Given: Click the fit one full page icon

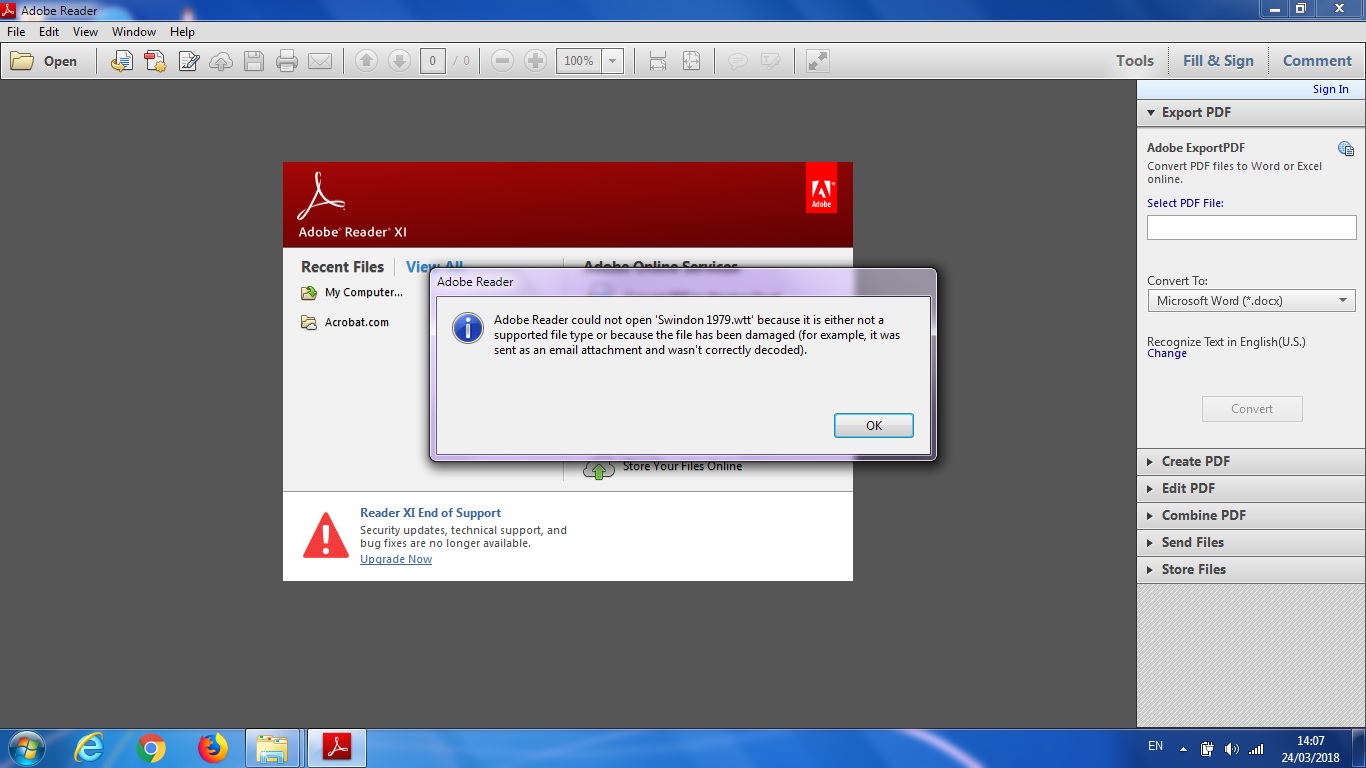Looking at the screenshot, I should (691, 61).
